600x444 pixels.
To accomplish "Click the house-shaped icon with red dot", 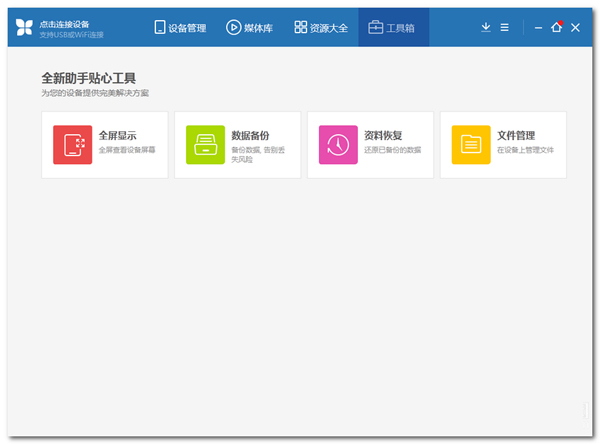I will [x=557, y=28].
